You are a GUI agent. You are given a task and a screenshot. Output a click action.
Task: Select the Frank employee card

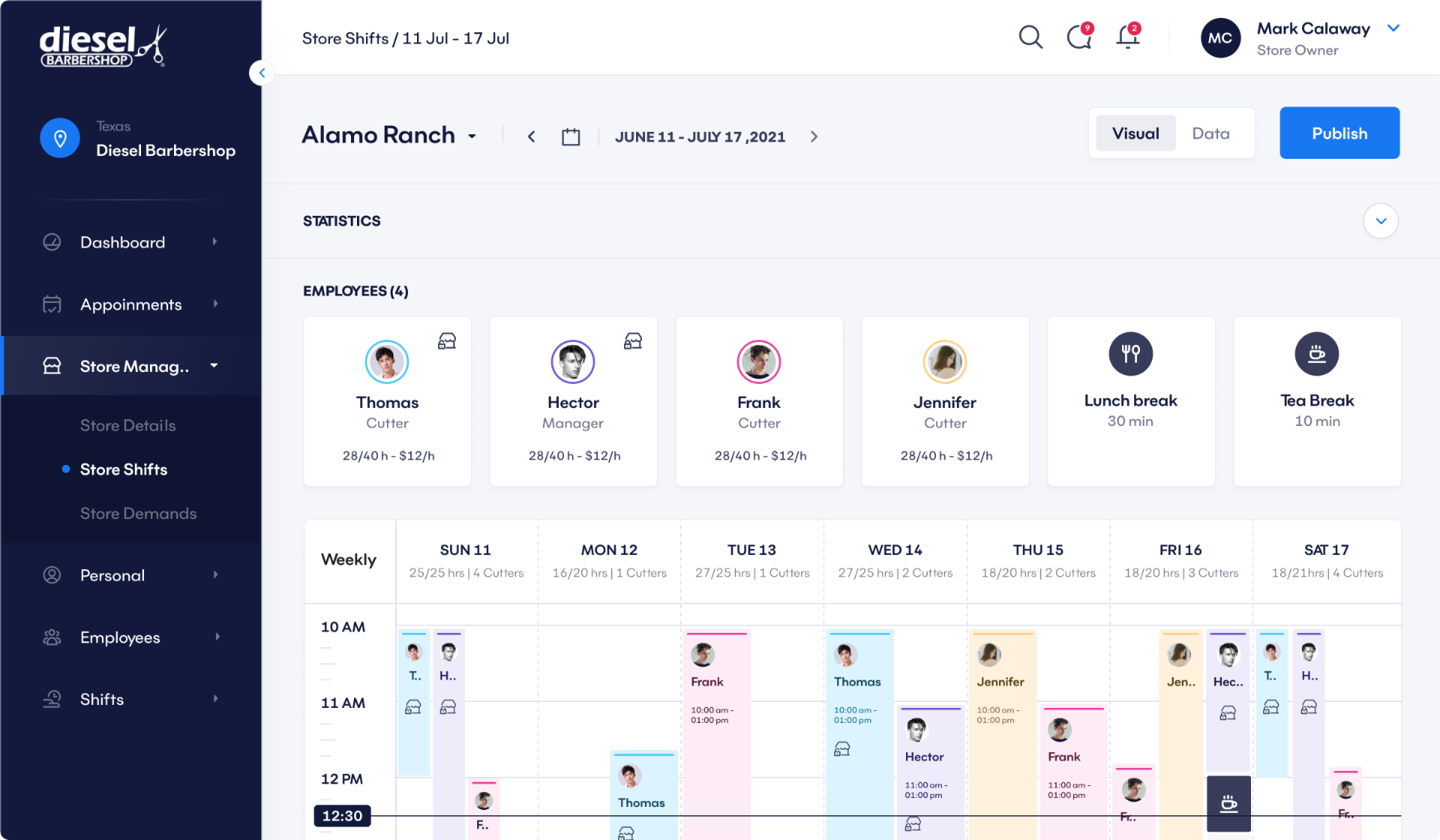[x=759, y=401]
